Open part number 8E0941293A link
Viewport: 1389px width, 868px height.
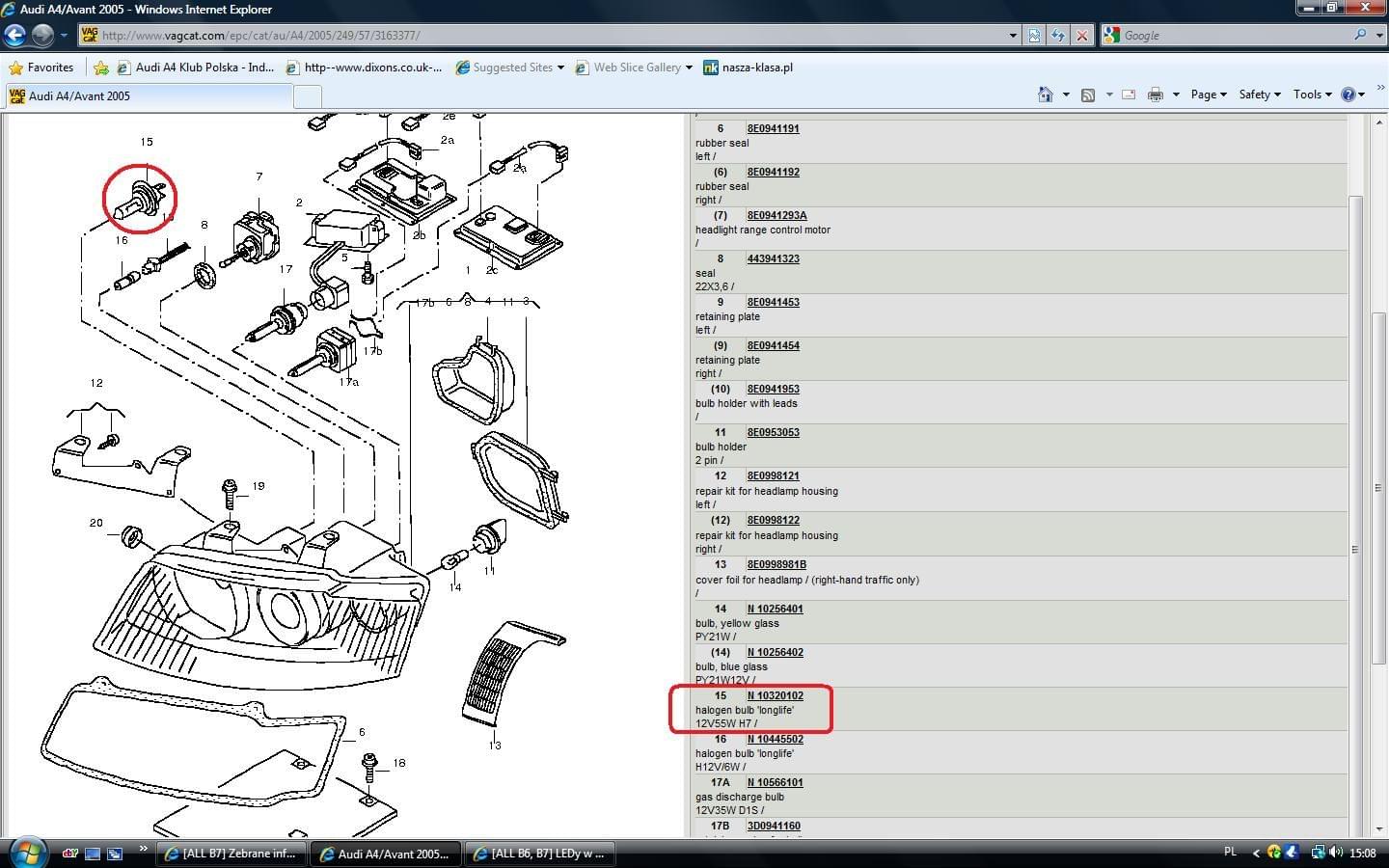coord(776,215)
